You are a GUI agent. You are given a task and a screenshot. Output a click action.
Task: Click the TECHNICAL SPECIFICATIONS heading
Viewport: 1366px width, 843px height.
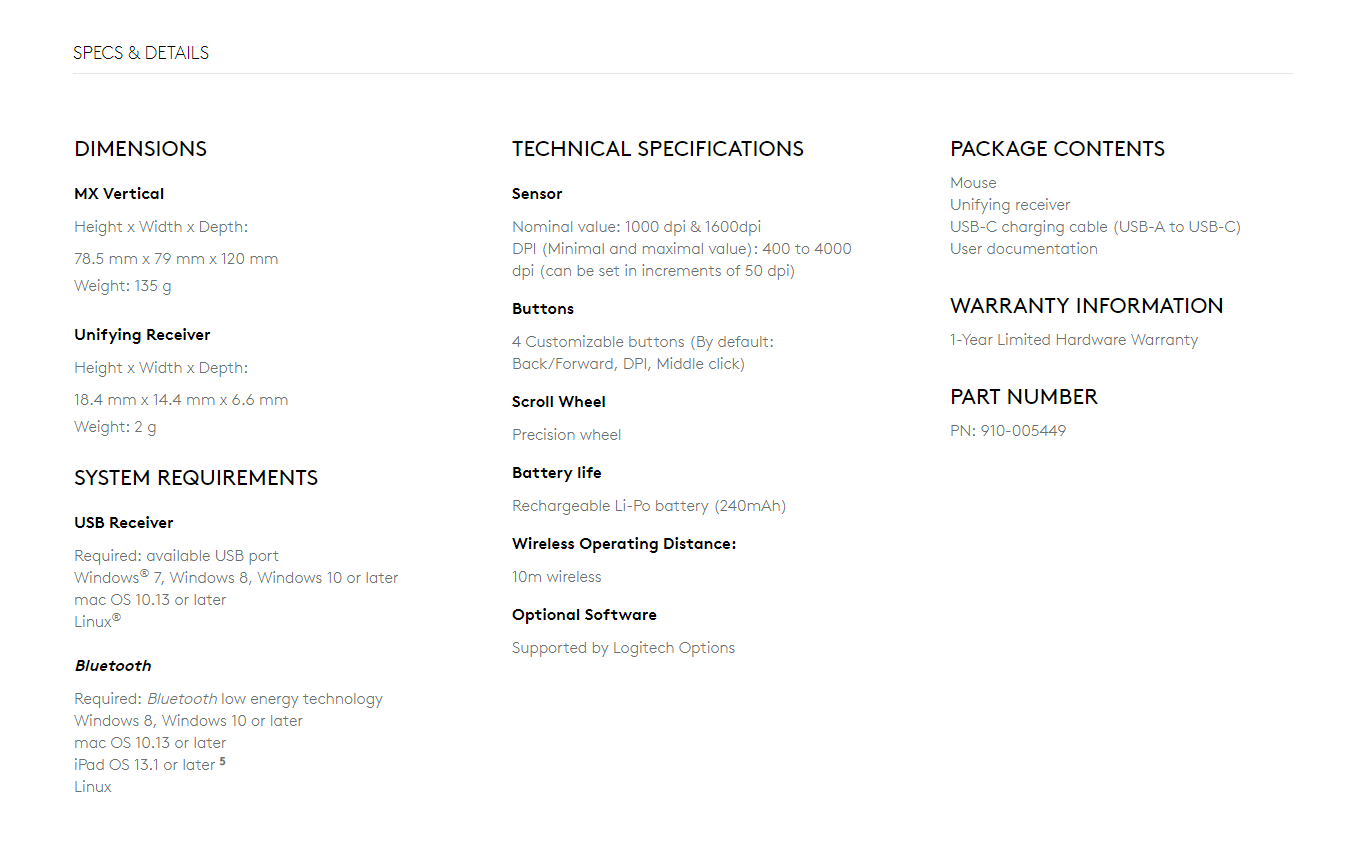658,149
